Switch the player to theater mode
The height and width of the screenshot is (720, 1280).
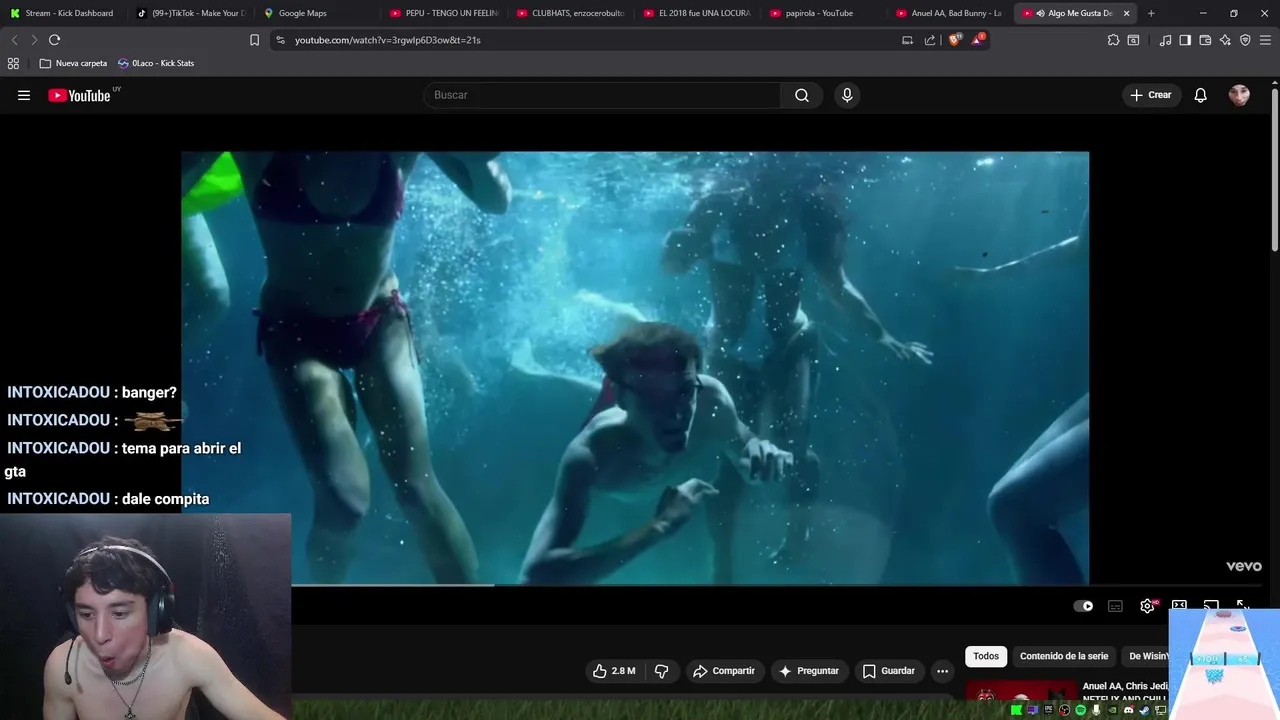click(x=1179, y=606)
